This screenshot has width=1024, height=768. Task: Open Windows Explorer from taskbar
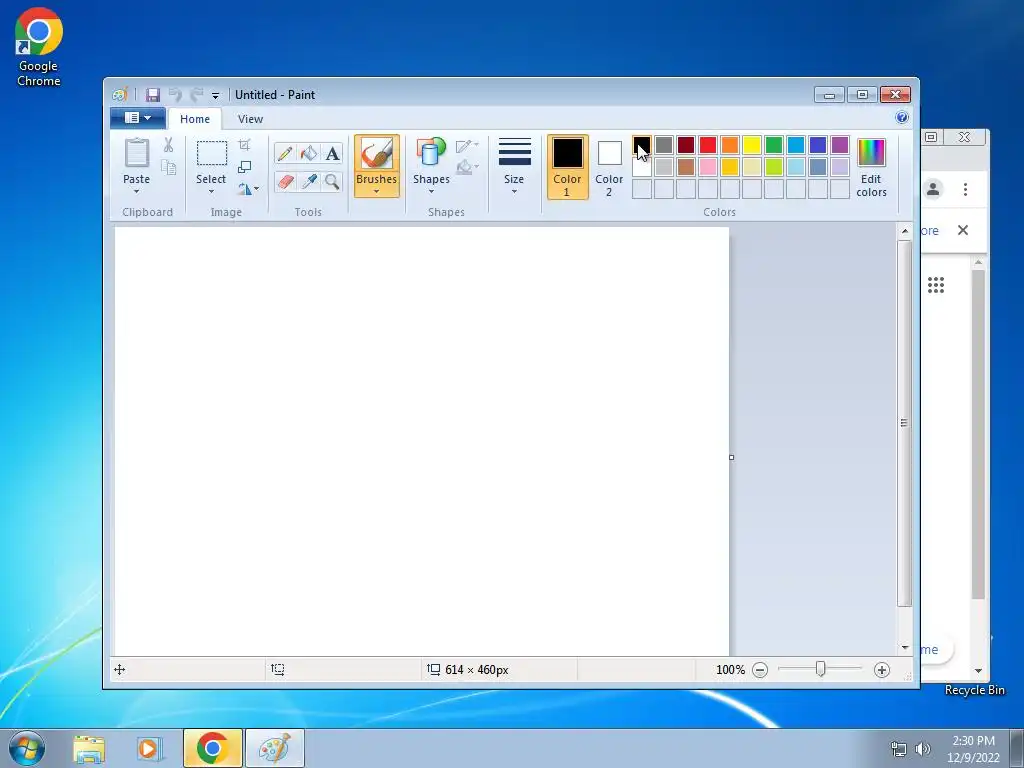[x=89, y=748]
